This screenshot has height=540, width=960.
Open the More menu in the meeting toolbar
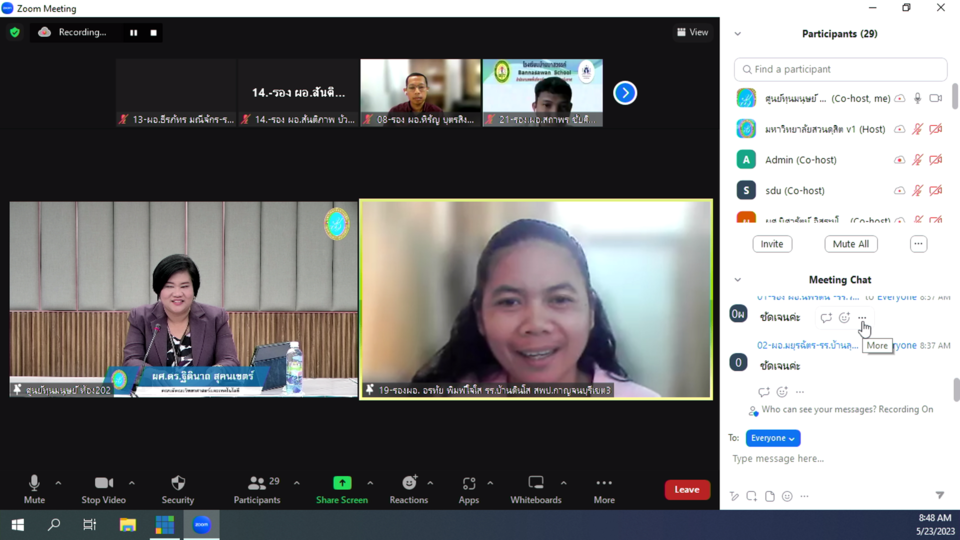click(x=604, y=489)
